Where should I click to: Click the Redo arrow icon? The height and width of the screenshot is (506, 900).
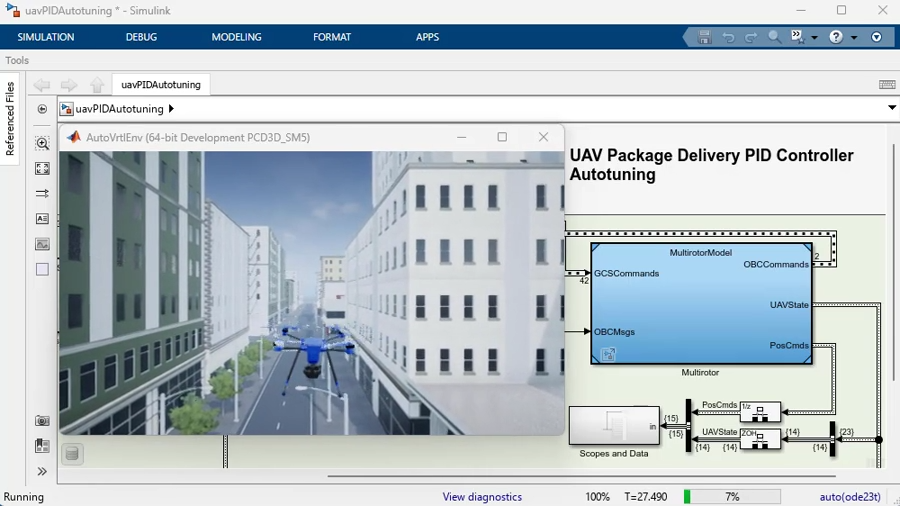(751, 37)
